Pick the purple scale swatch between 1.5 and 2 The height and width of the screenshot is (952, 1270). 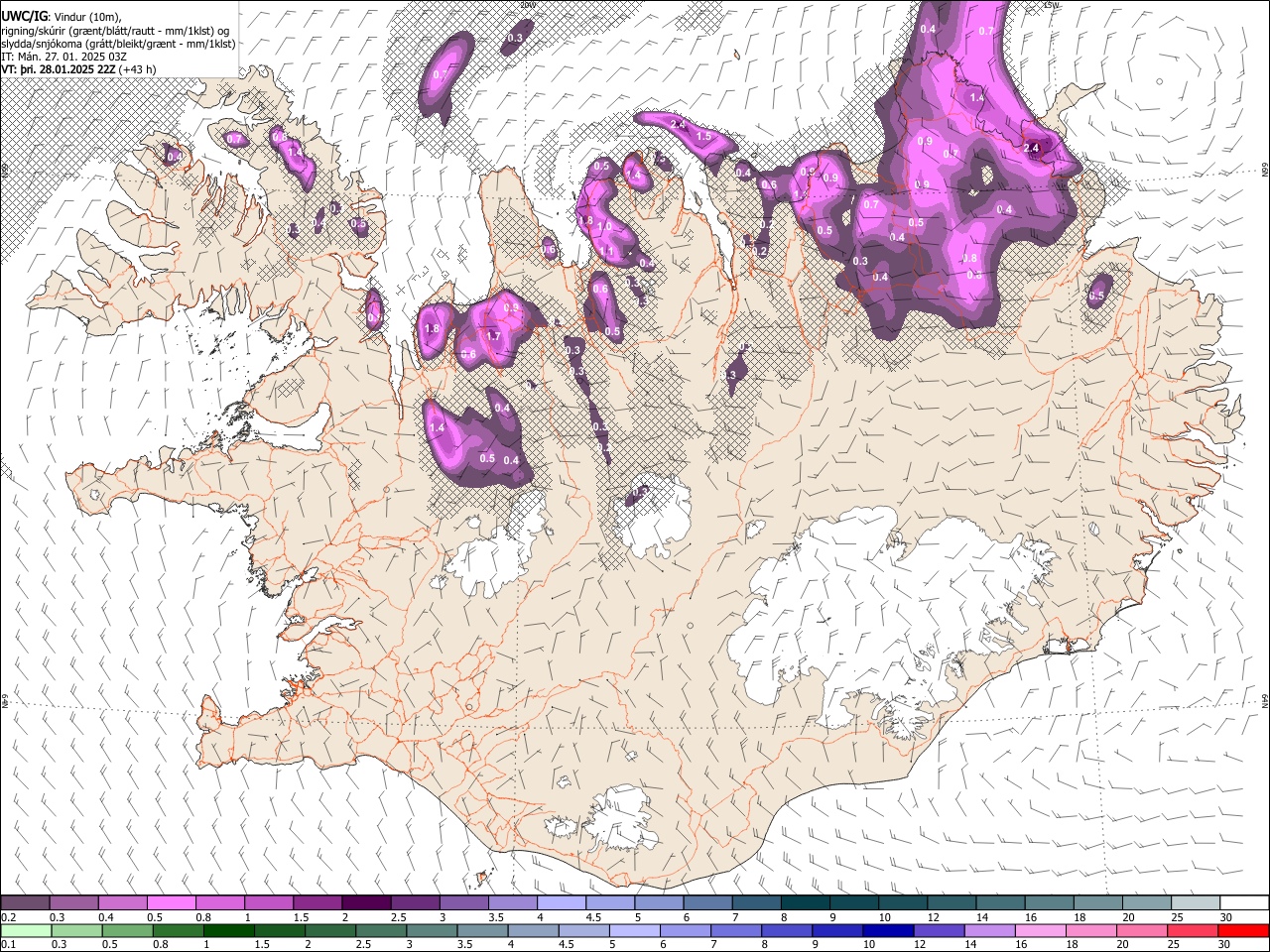pyautogui.click(x=317, y=902)
